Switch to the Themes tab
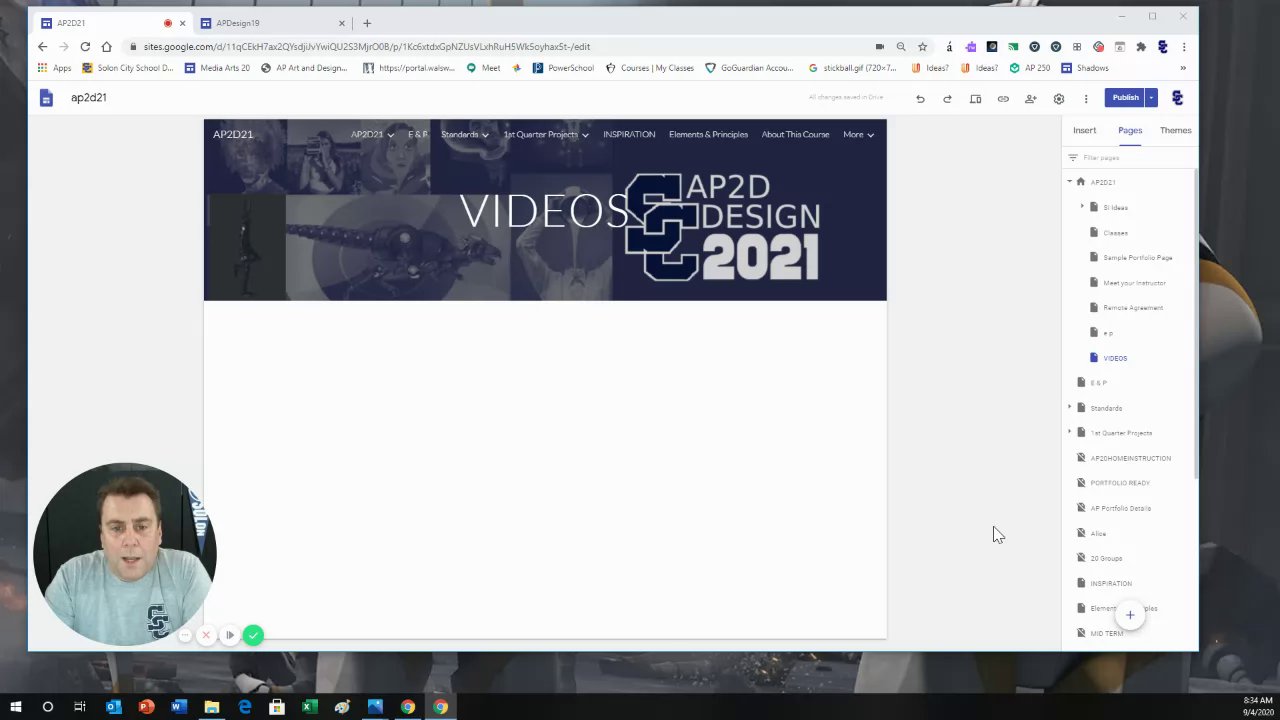This screenshot has height=720, width=1280. [x=1175, y=130]
